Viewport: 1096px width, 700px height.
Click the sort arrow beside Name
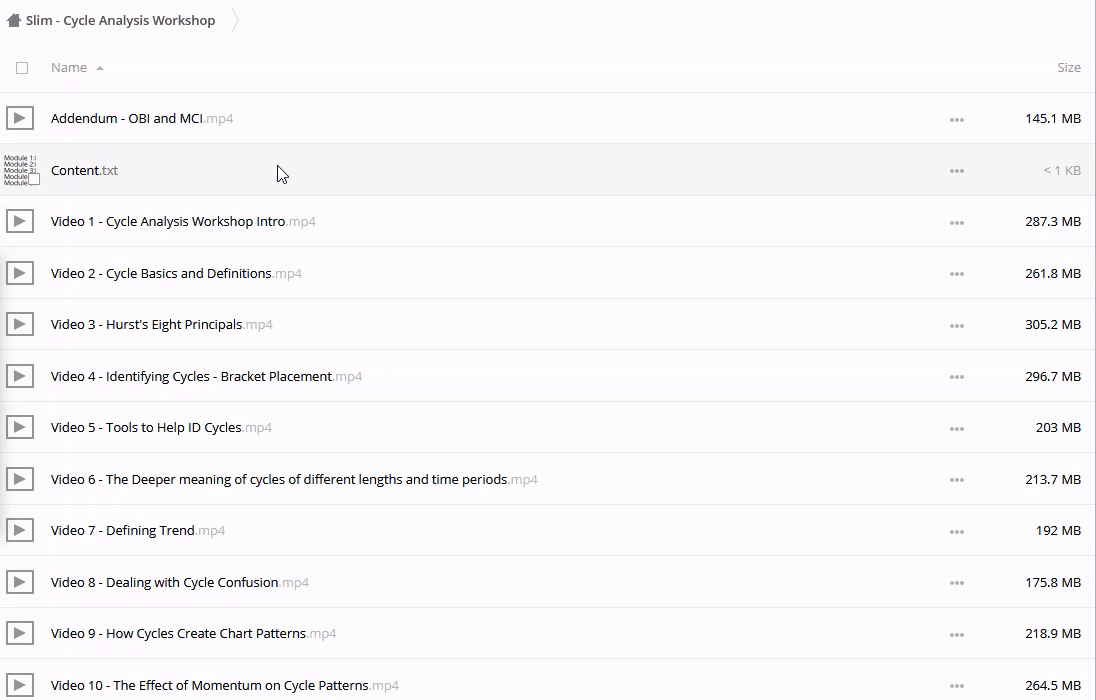pos(100,68)
